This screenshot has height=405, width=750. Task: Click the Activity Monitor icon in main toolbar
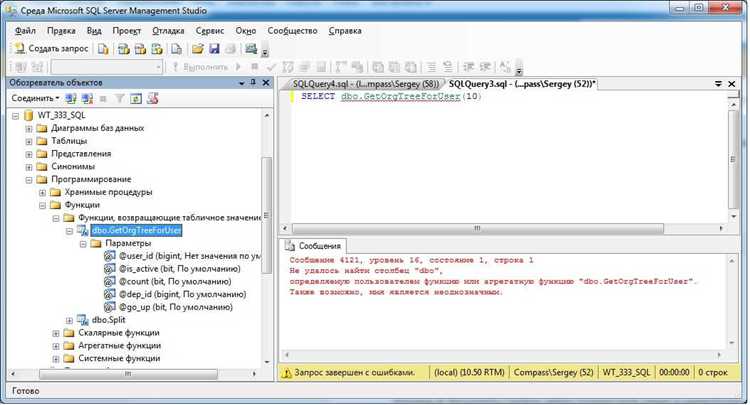point(250,48)
